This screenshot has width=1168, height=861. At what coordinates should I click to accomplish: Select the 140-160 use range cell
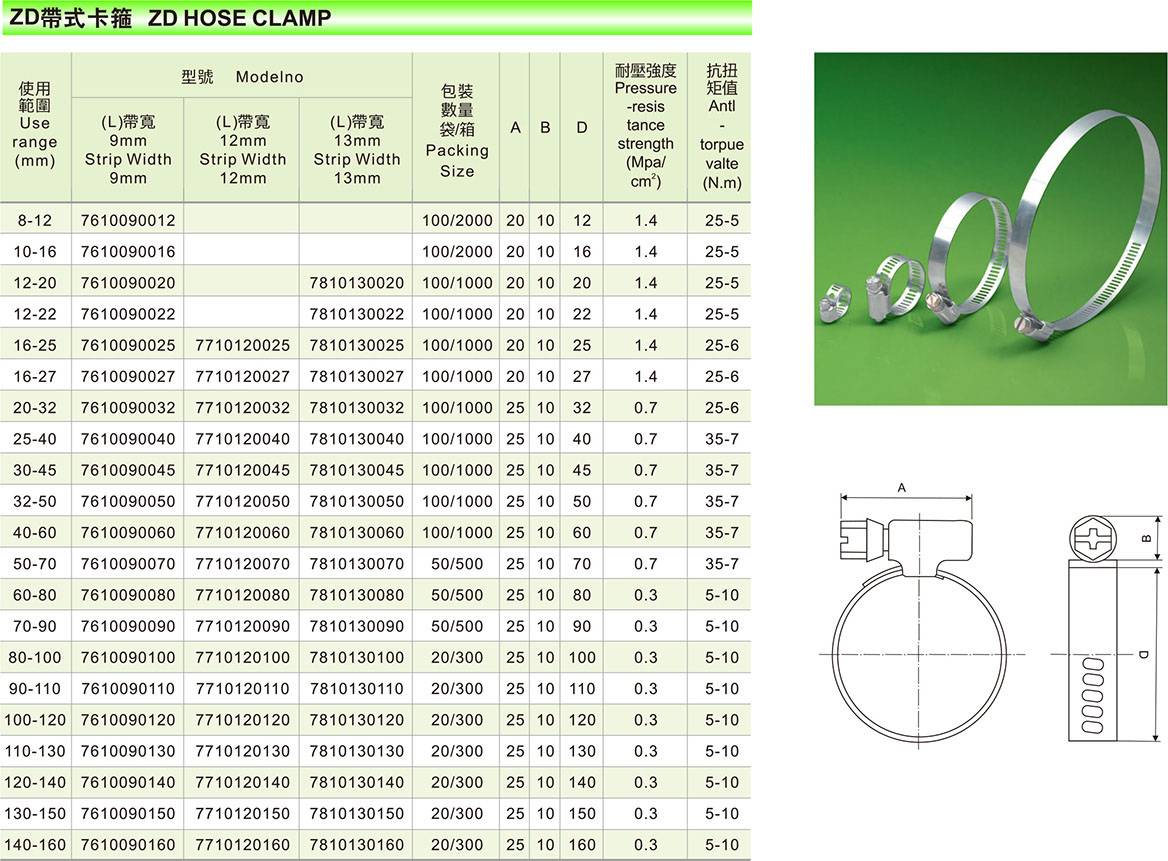click(36, 845)
